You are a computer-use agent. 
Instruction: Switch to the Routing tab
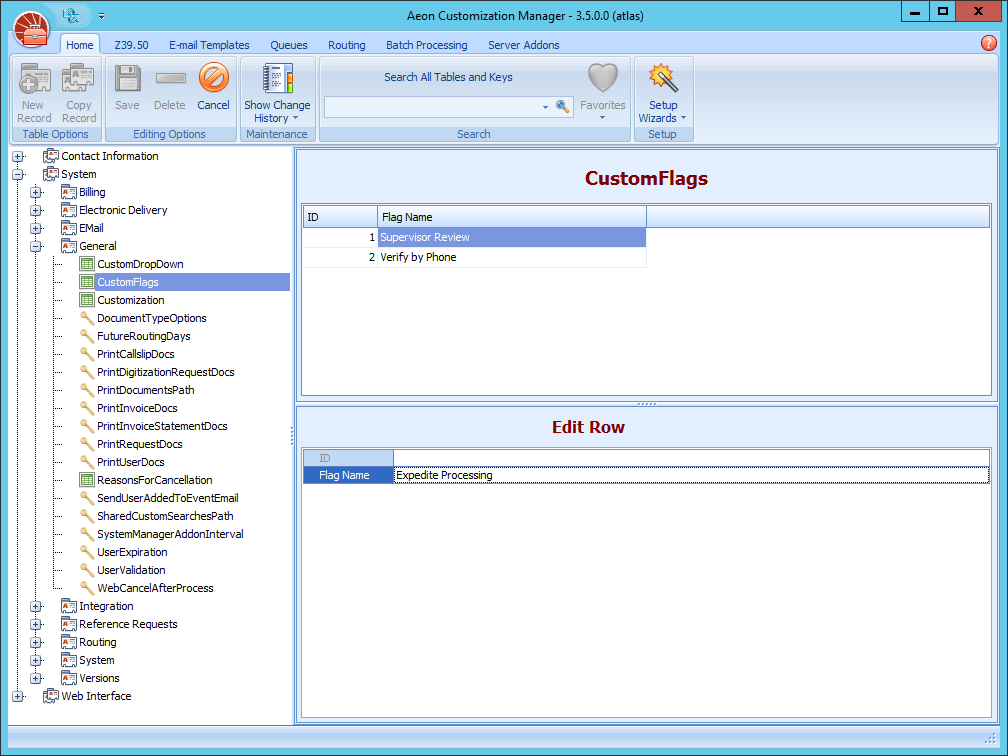[346, 45]
